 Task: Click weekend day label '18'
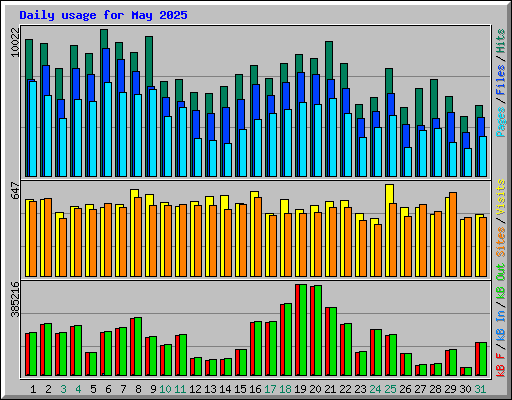coord(285,389)
